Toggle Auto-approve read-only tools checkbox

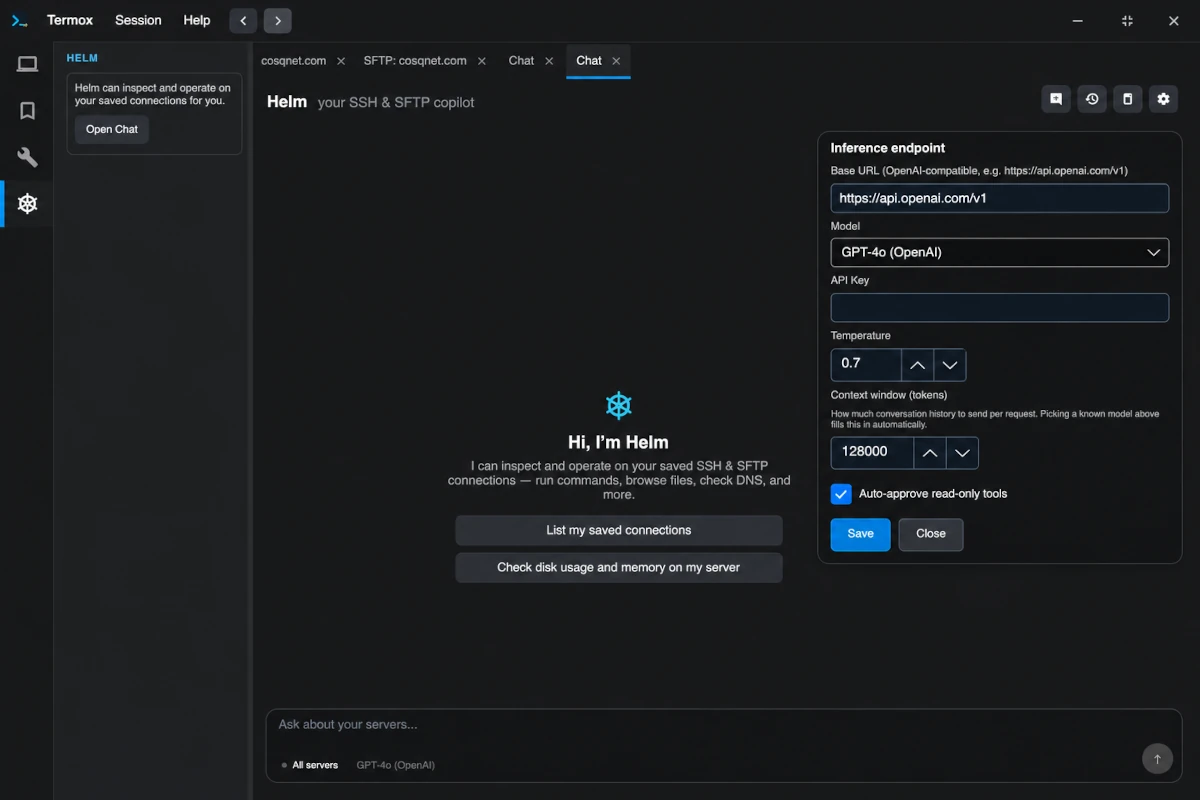tap(841, 494)
